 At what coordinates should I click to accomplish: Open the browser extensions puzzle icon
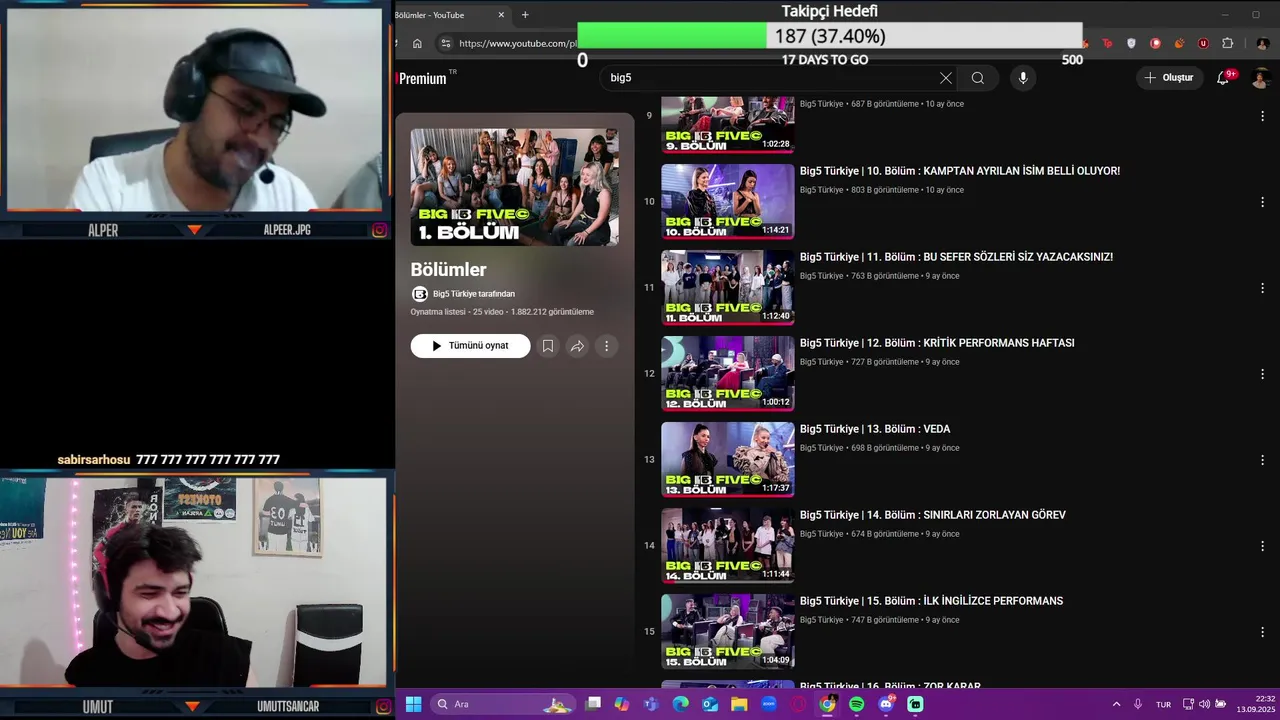point(1228,43)
